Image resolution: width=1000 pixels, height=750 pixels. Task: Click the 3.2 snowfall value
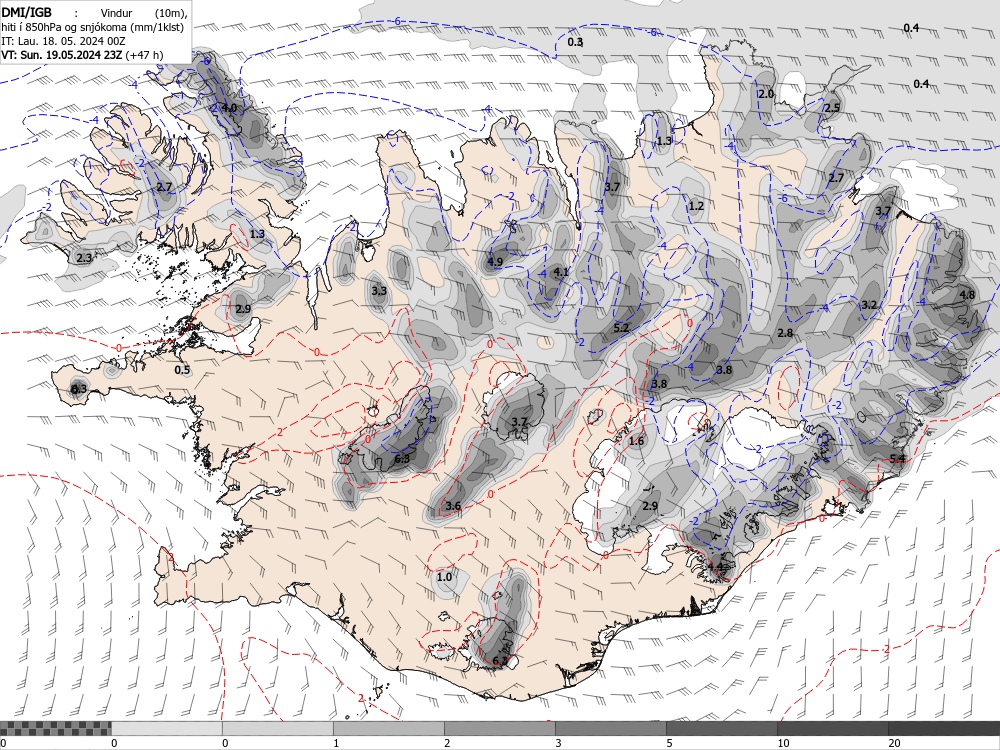pyautogui.click(x=869, y=305)
